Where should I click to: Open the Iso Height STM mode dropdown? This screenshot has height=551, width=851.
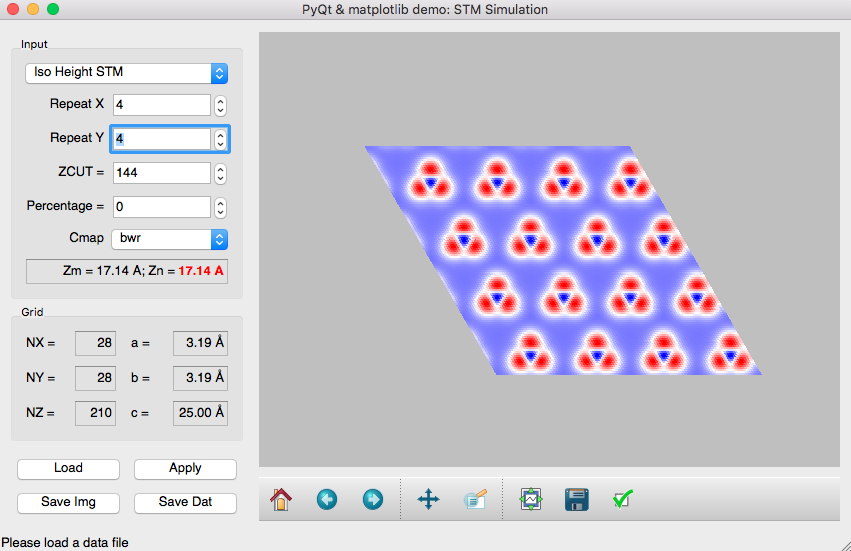(x=126, y=73)
